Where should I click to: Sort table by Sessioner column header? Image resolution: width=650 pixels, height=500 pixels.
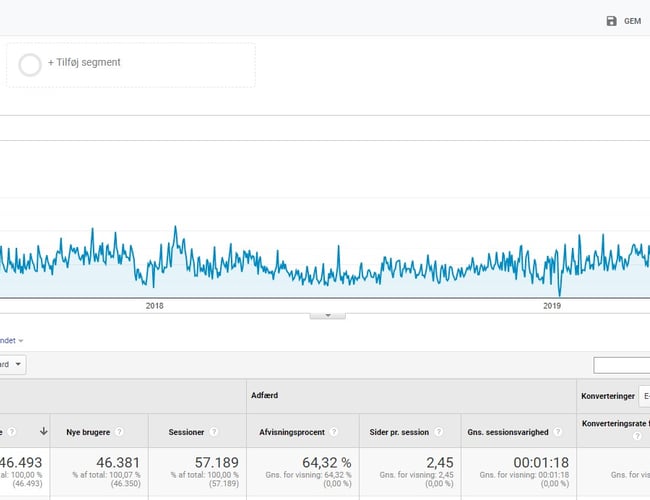coord(179,432)
